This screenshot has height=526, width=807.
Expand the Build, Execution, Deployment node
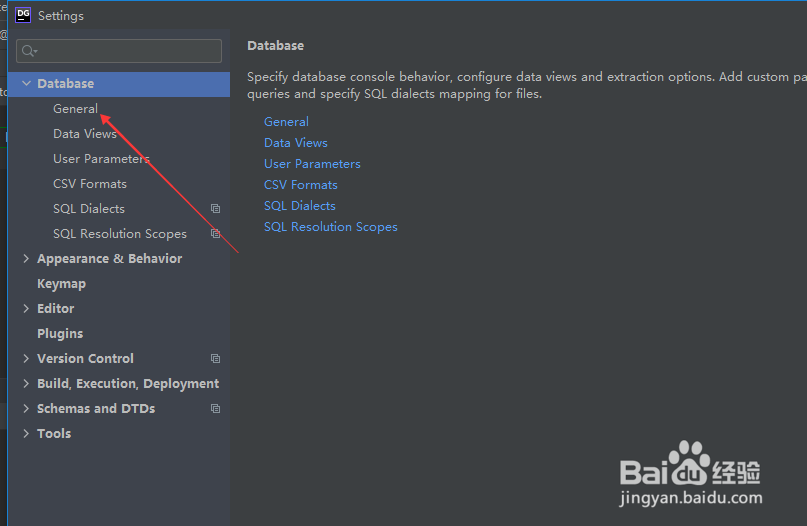26,384
